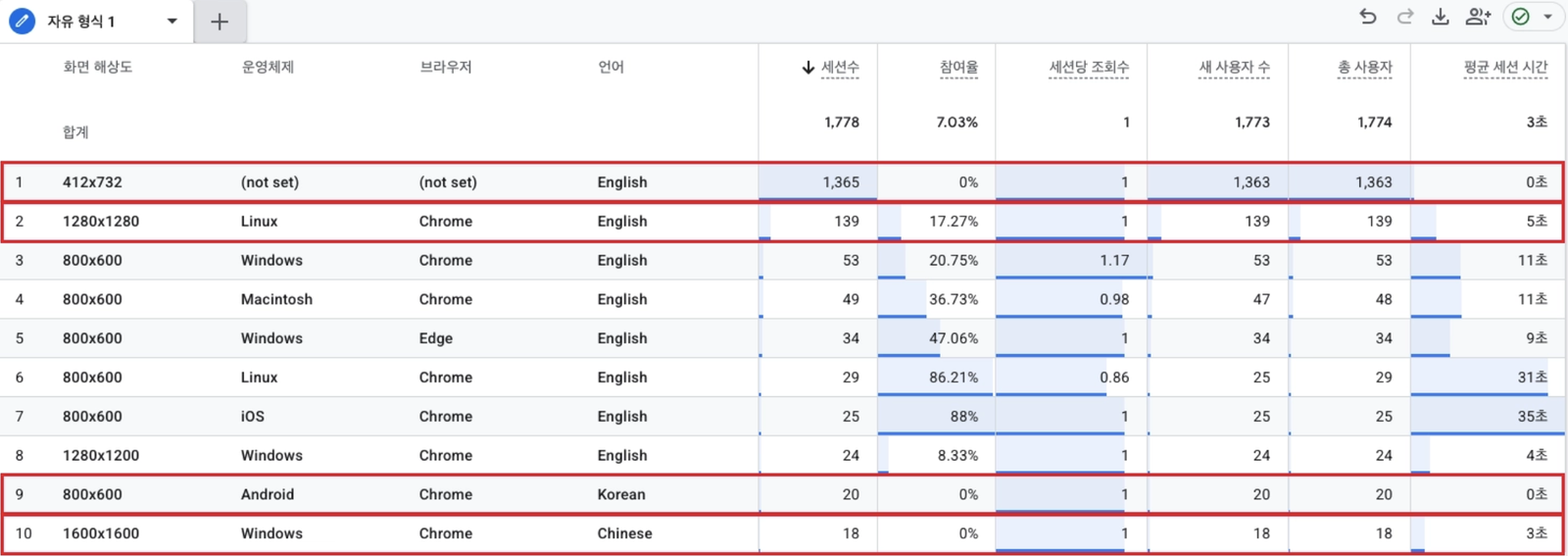Click the 참여율 column header
Viewport: 1568px width, 556px height.
[x=958, y=67]
